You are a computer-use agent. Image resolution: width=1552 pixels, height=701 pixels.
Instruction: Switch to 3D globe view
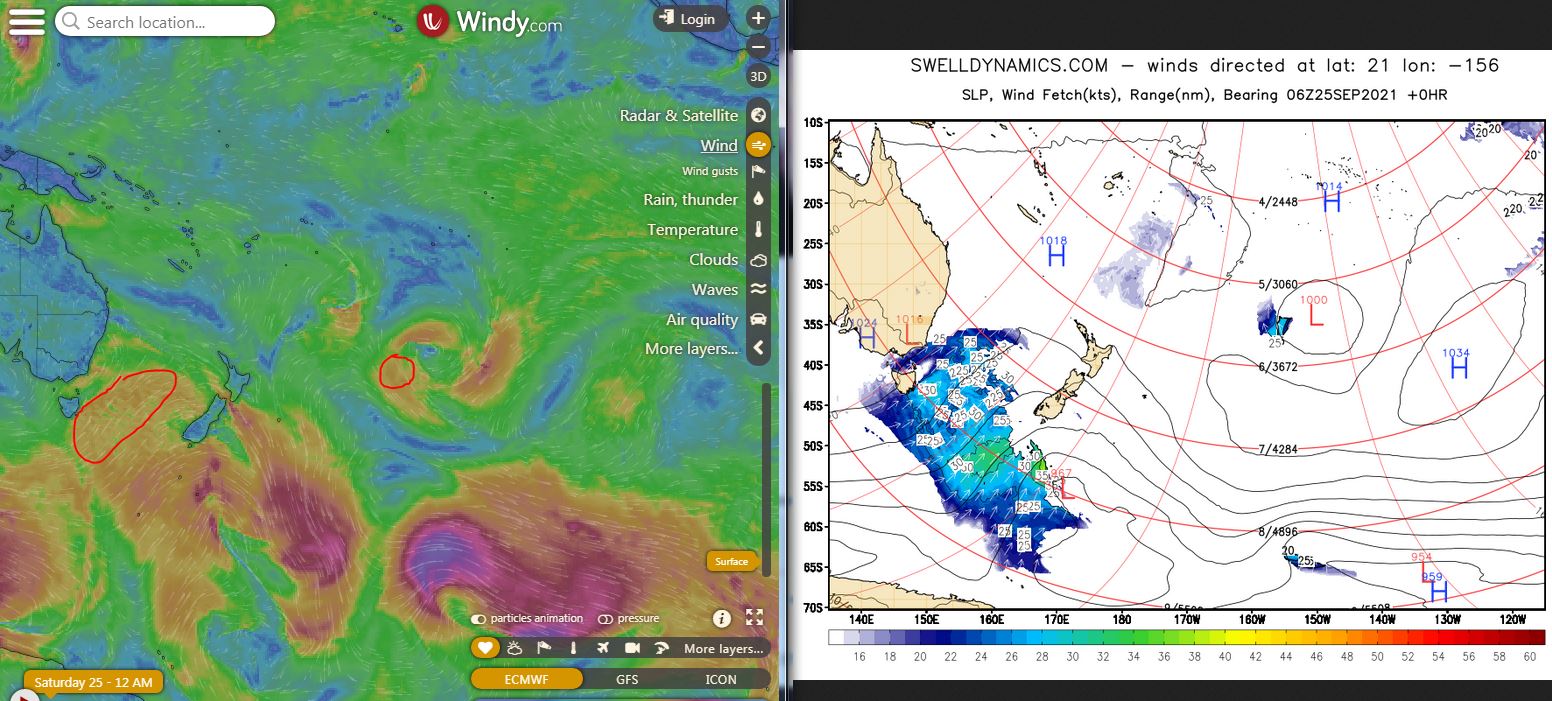(759, 77)
